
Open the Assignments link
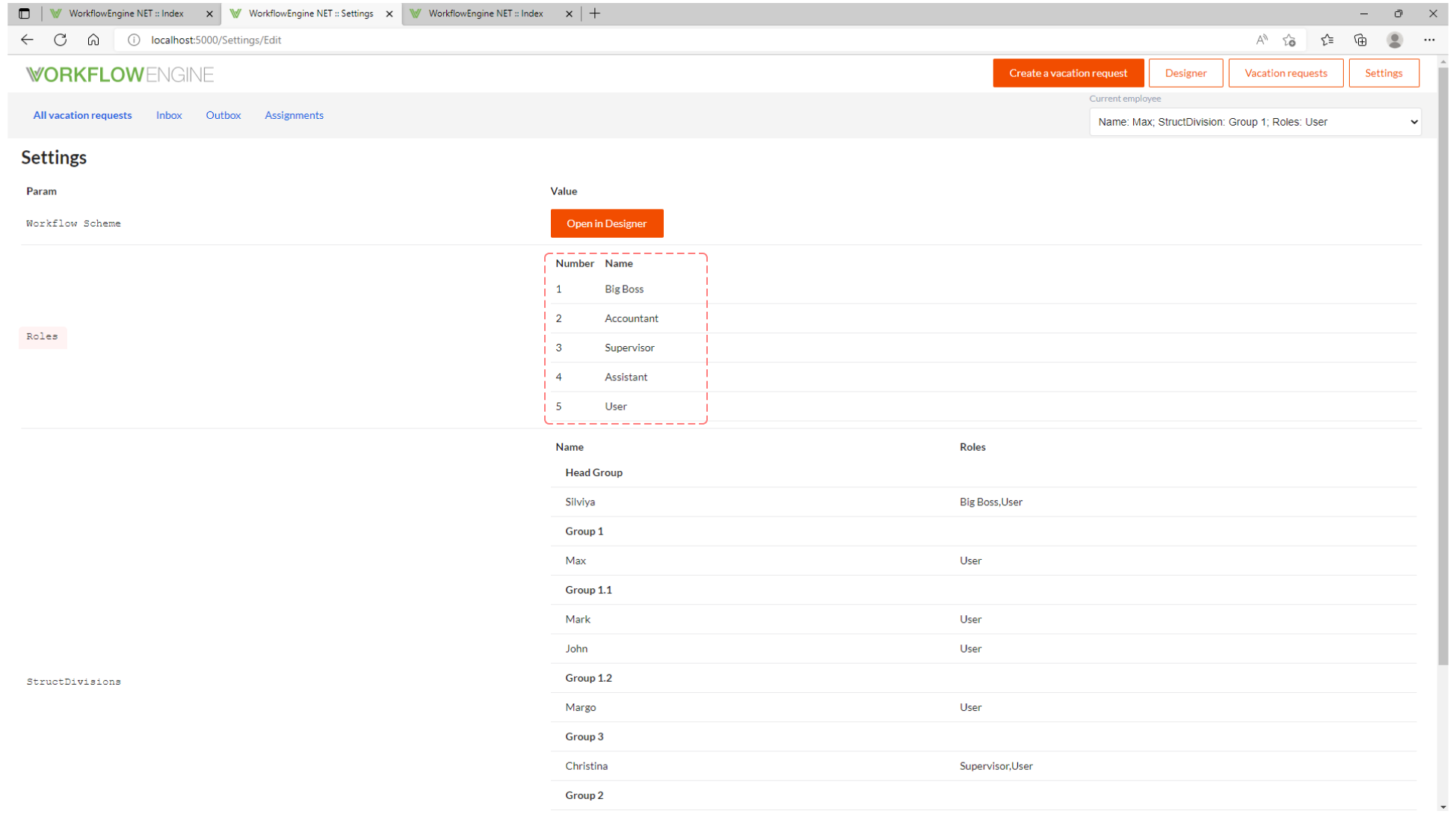click(x=294, y=115)
